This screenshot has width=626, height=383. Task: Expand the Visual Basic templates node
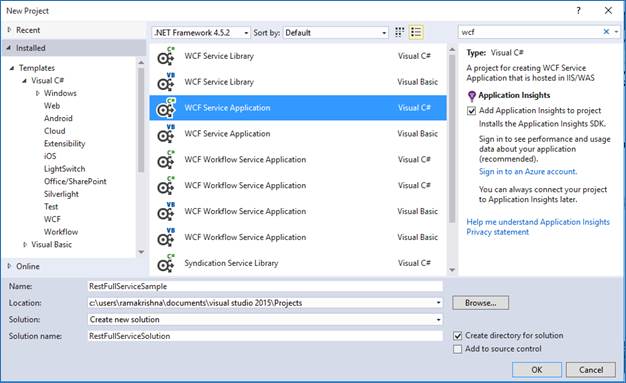point(25,244)
